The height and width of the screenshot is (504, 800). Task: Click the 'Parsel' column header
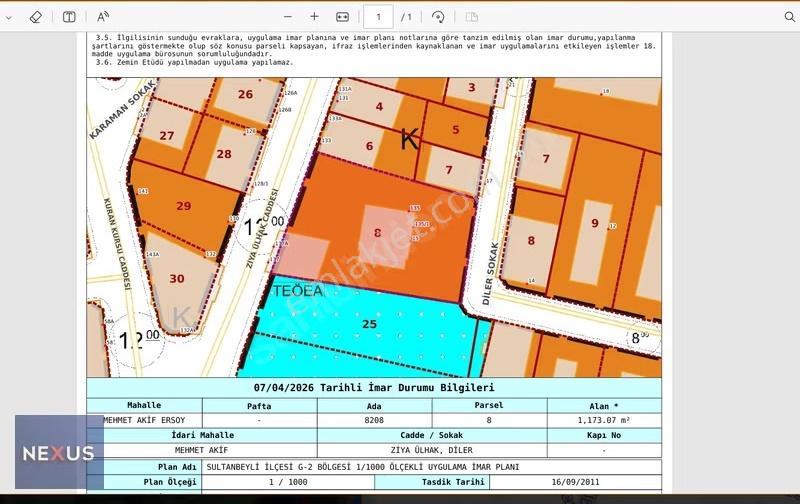[x=489, y=405]
